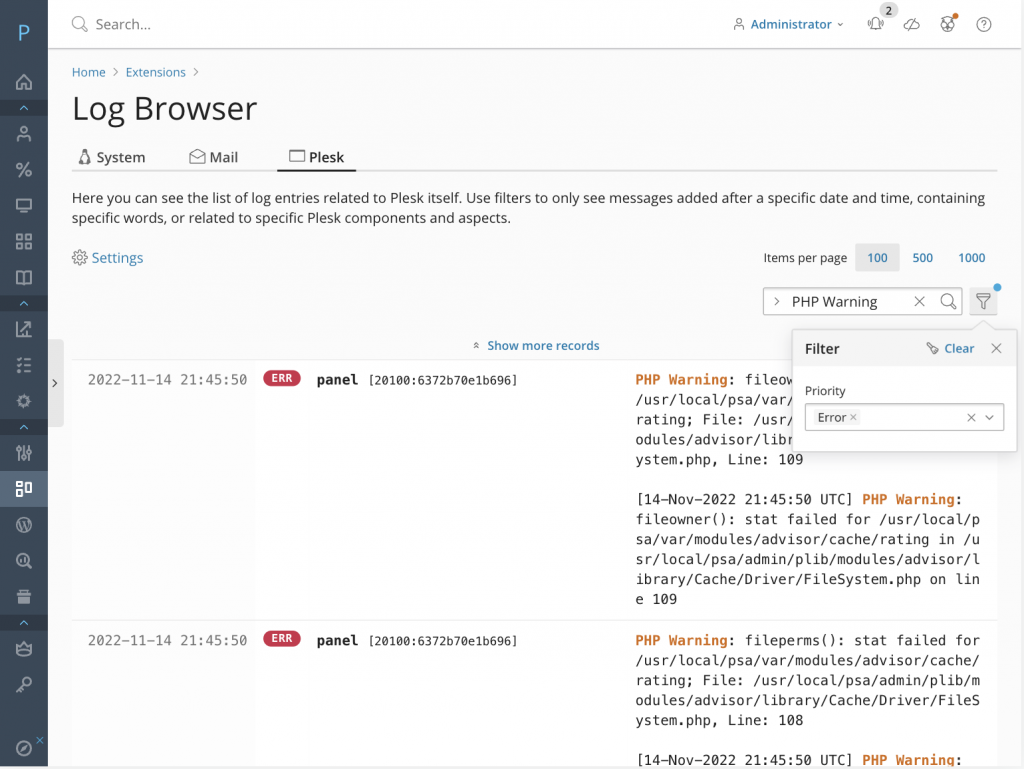Screen dimensions: 1024x769
Task: Select the Plesk tab
Action: 317,157
